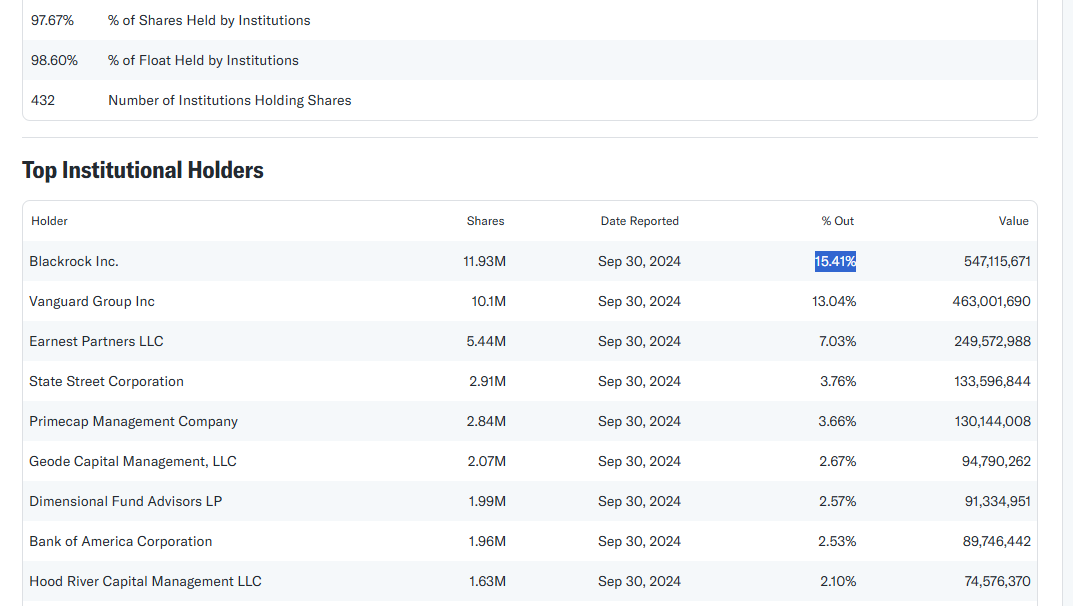Screen dimensions: 1073x606
Task: Click the 2.57% out cell
Action: (838, 501)
